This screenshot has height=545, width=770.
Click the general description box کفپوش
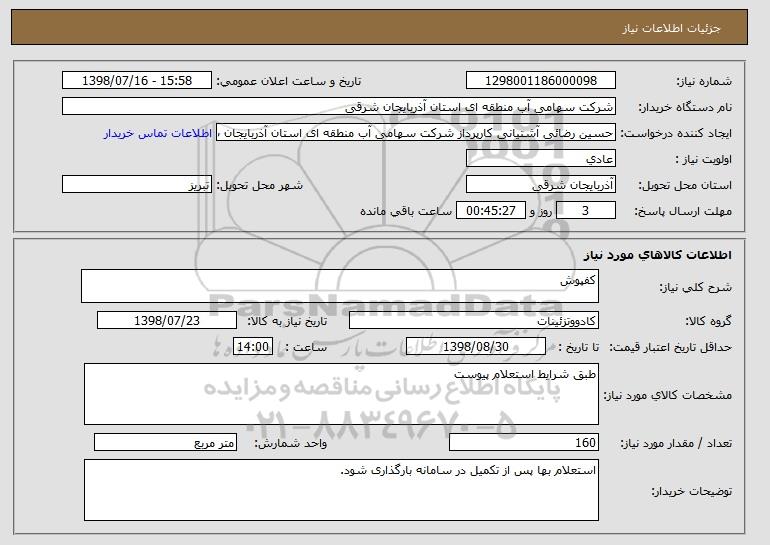(x=340, y=286)
